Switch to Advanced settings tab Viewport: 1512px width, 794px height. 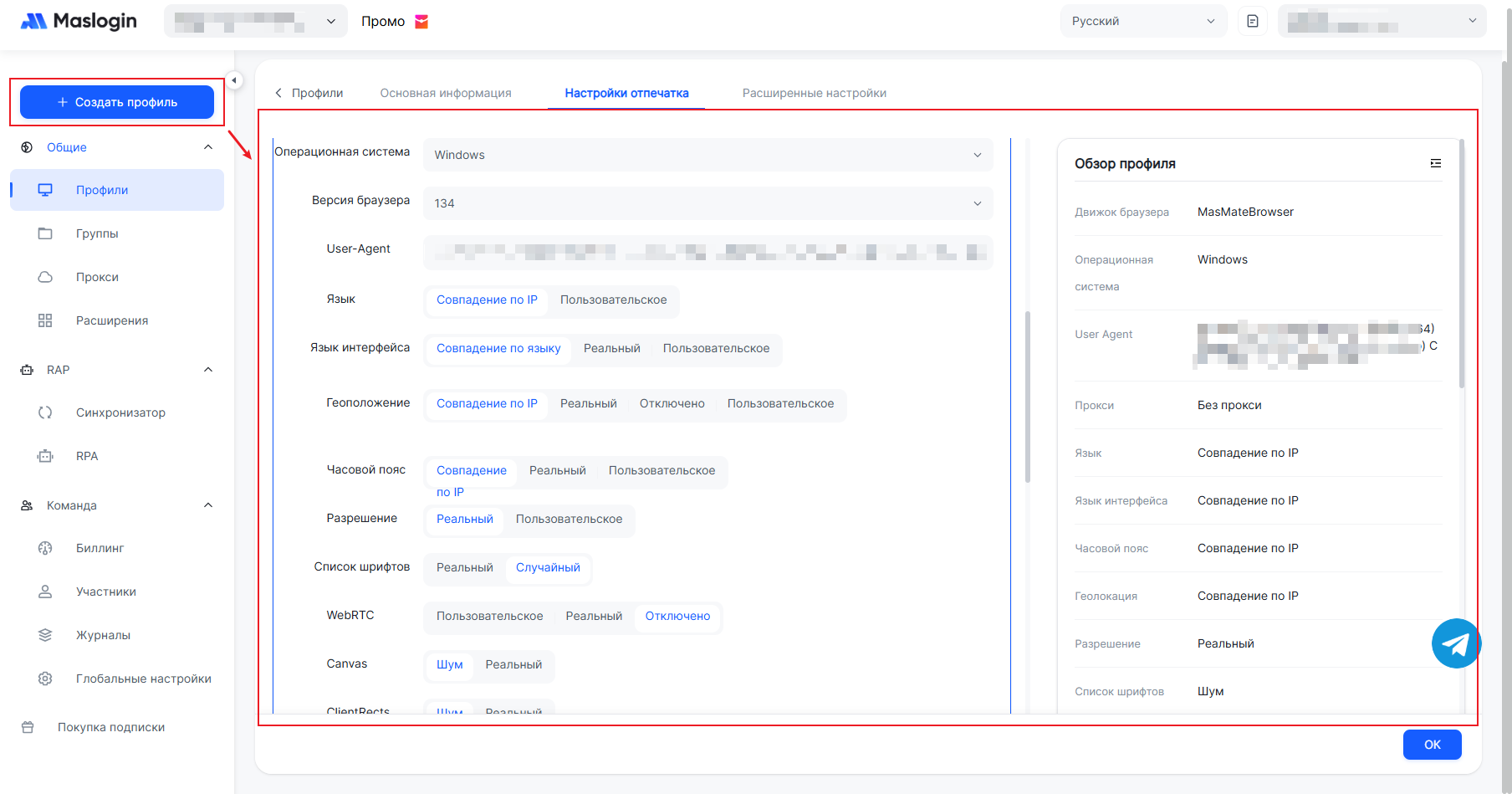(814, 93)
